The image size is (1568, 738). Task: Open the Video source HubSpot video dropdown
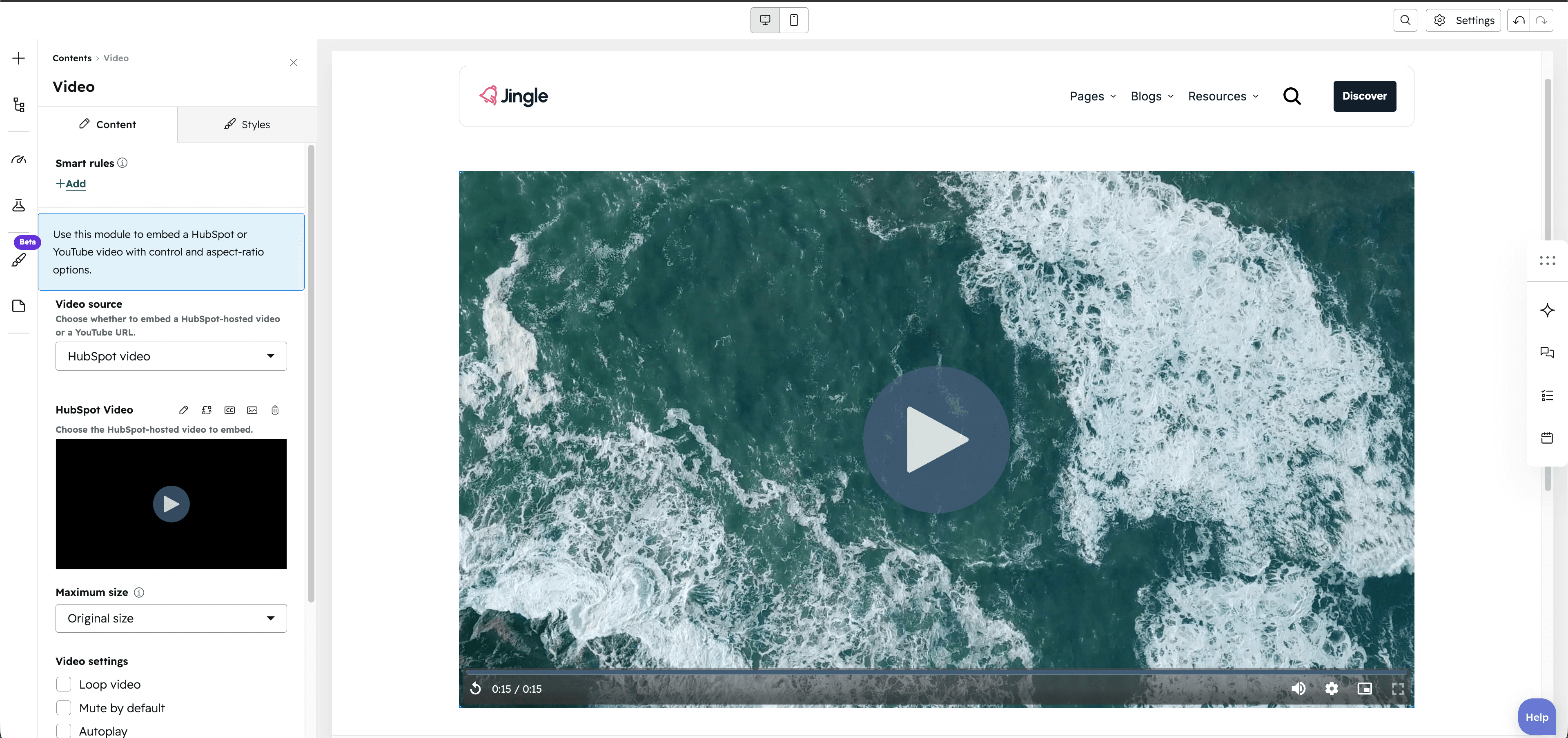tap(171, 356)
